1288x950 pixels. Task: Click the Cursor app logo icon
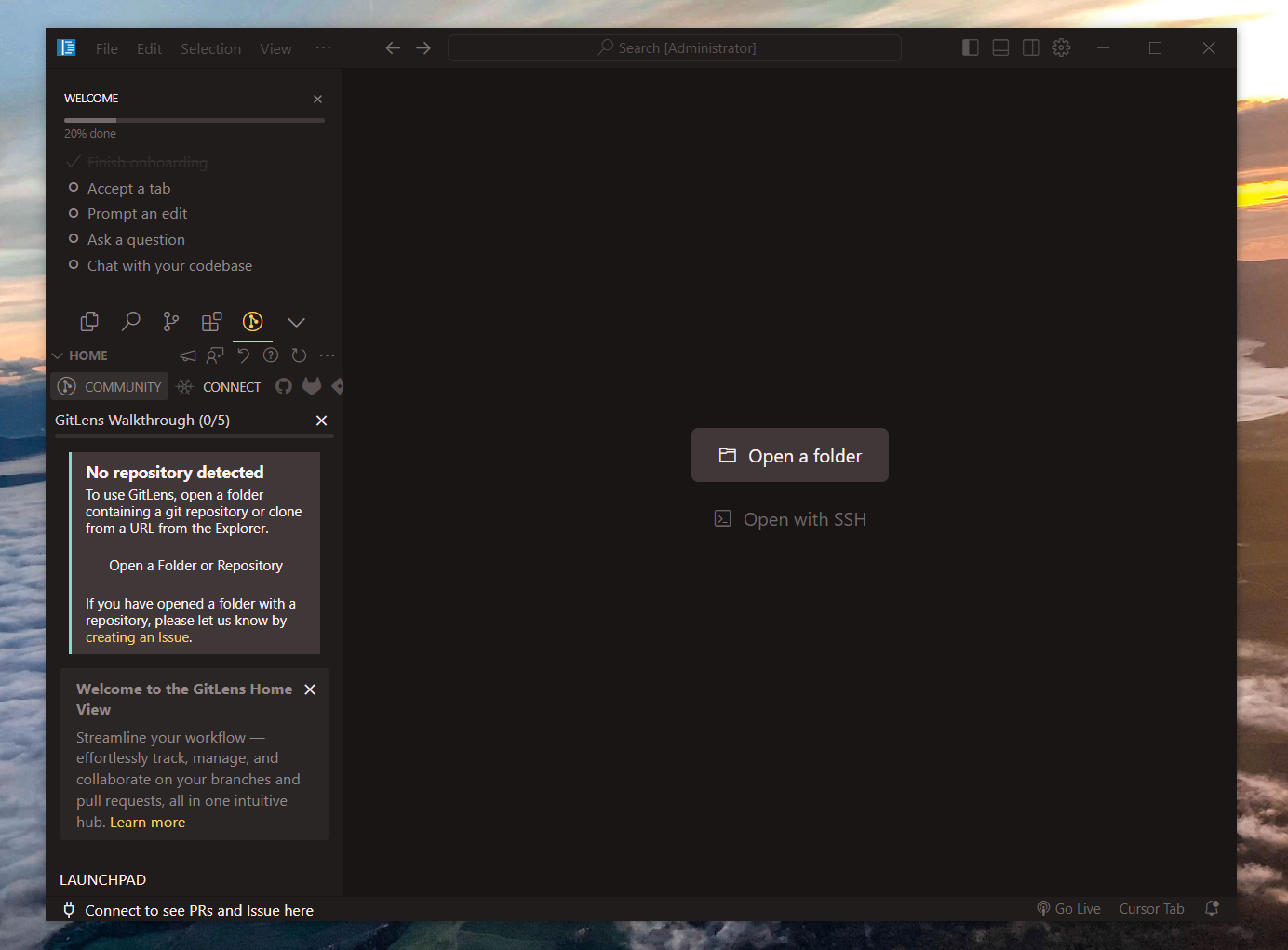[66, 47]
